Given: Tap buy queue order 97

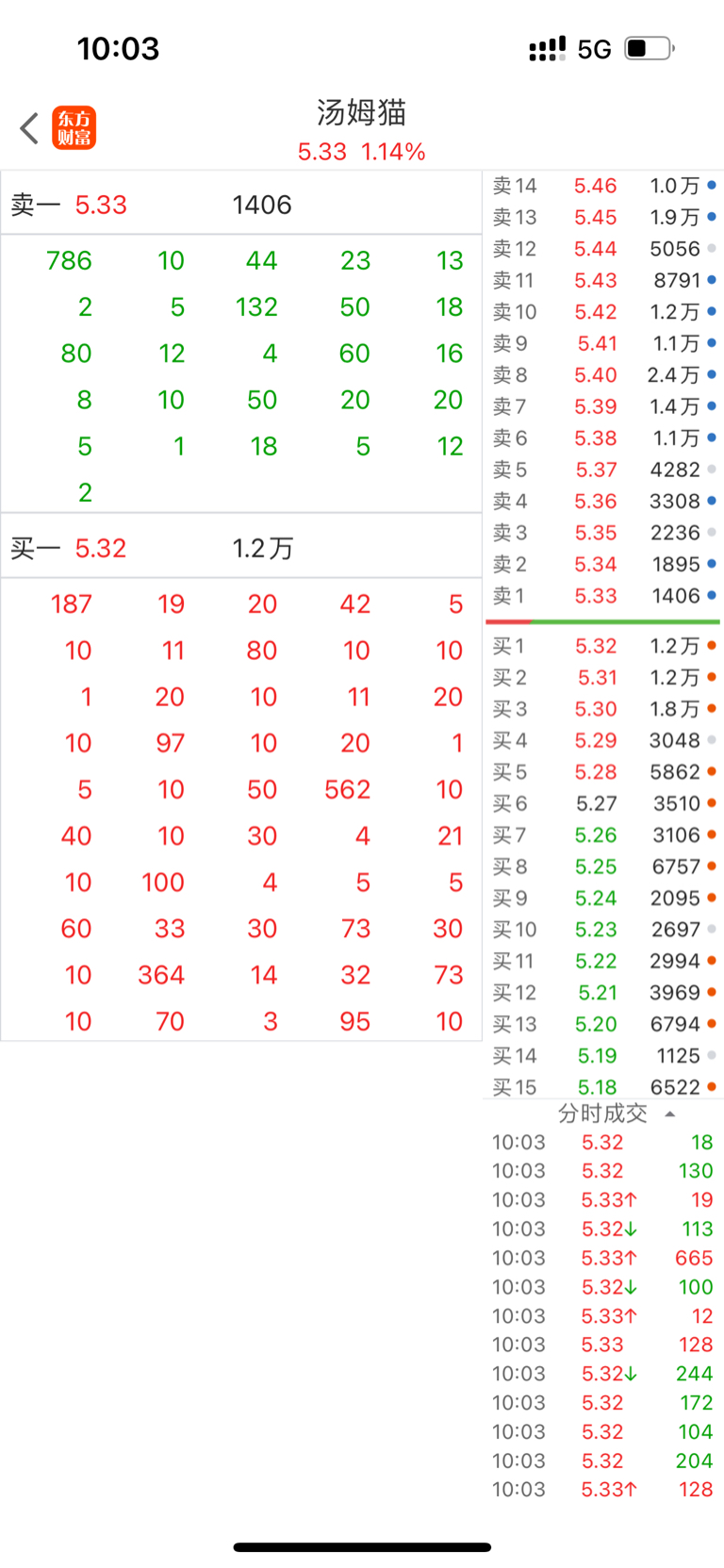Looking at the screenshot, I should 170,744.
